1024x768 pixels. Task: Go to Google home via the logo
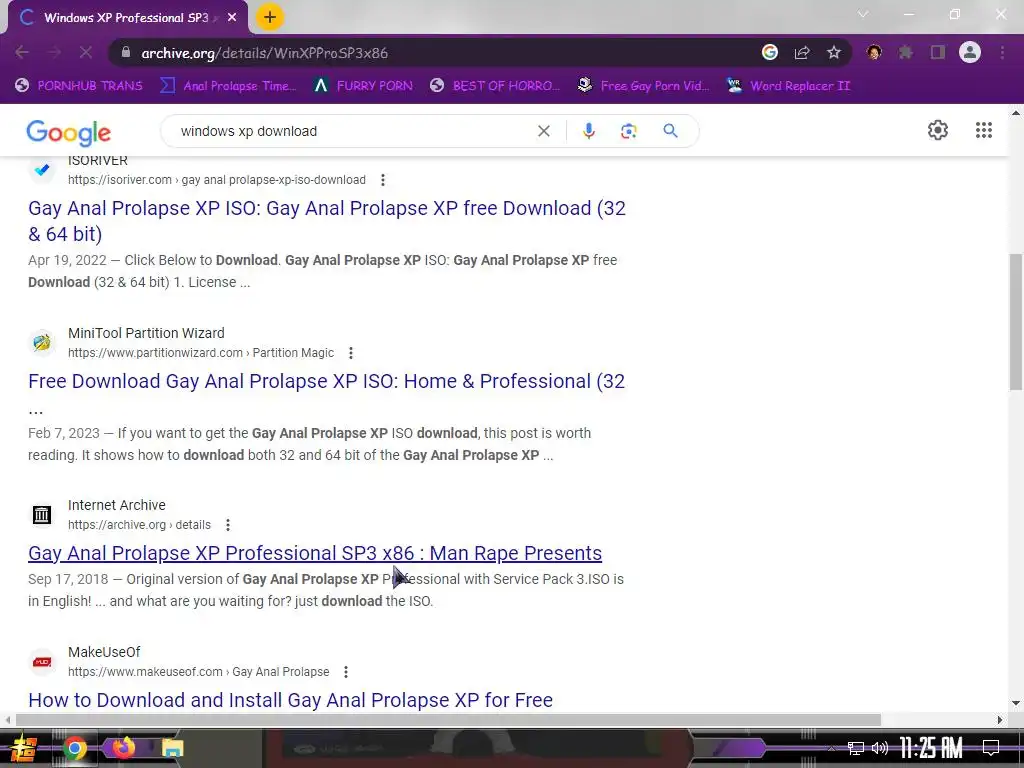tap(69, 133)
